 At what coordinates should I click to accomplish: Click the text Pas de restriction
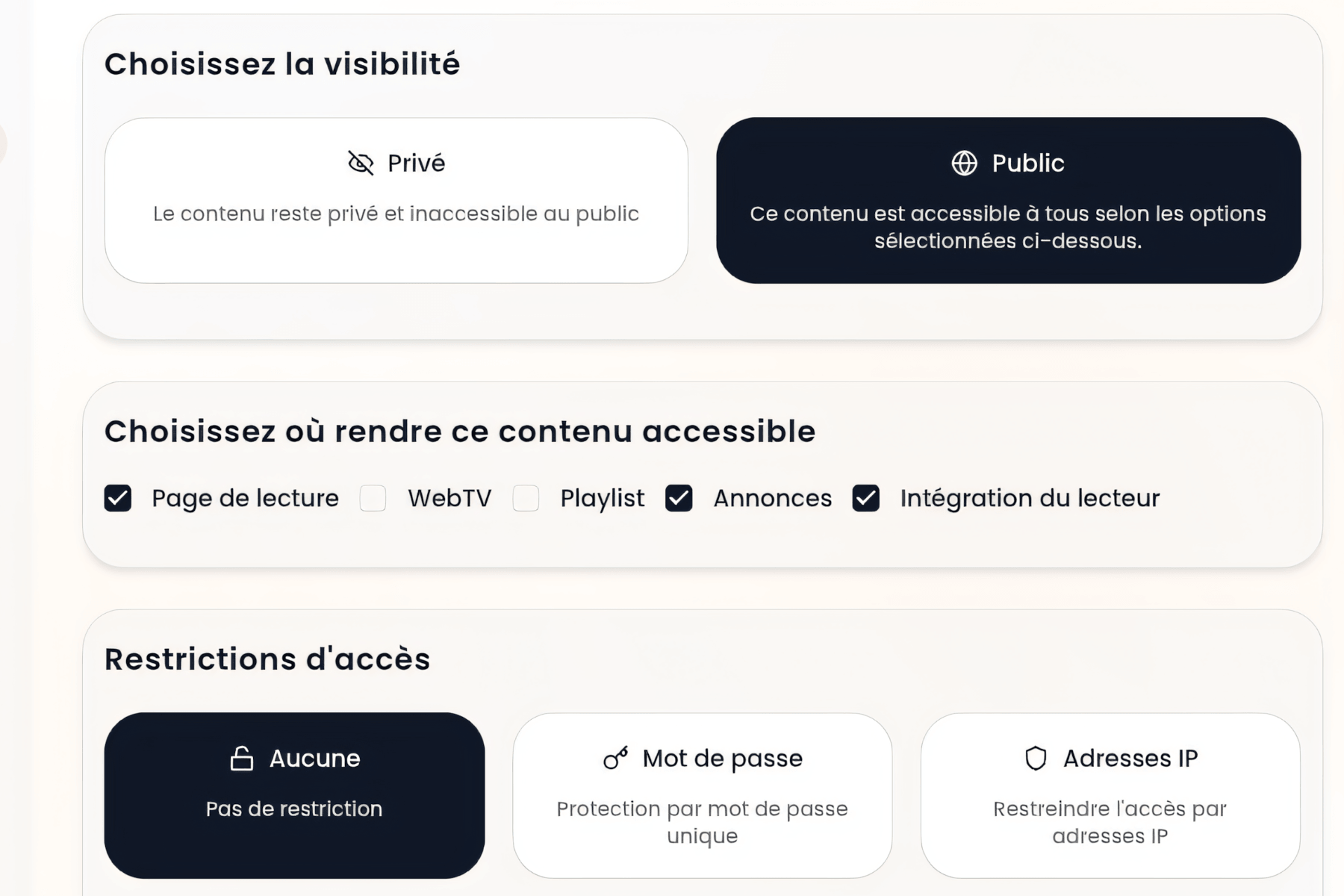pyautogui.click(x=294, y=809)
